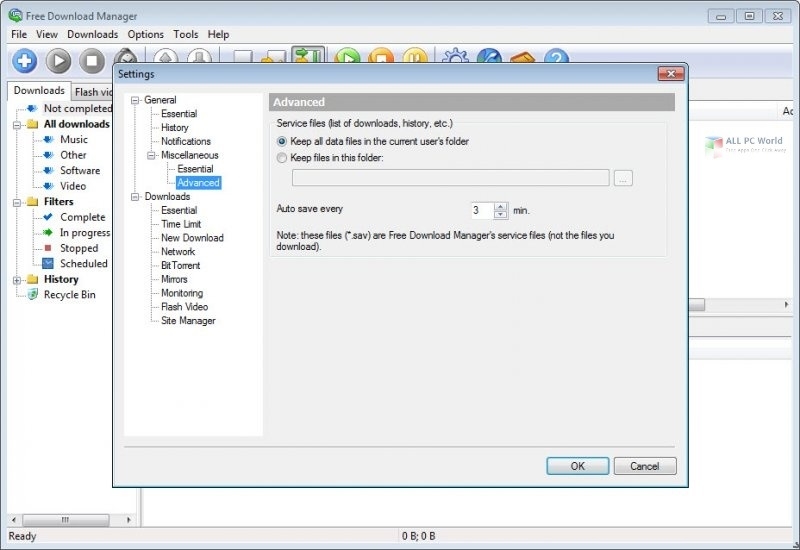This screenshot has height=550, width=800.
Task: Click the sidebar horizontal scrollbar thumb
Action: 65,520
